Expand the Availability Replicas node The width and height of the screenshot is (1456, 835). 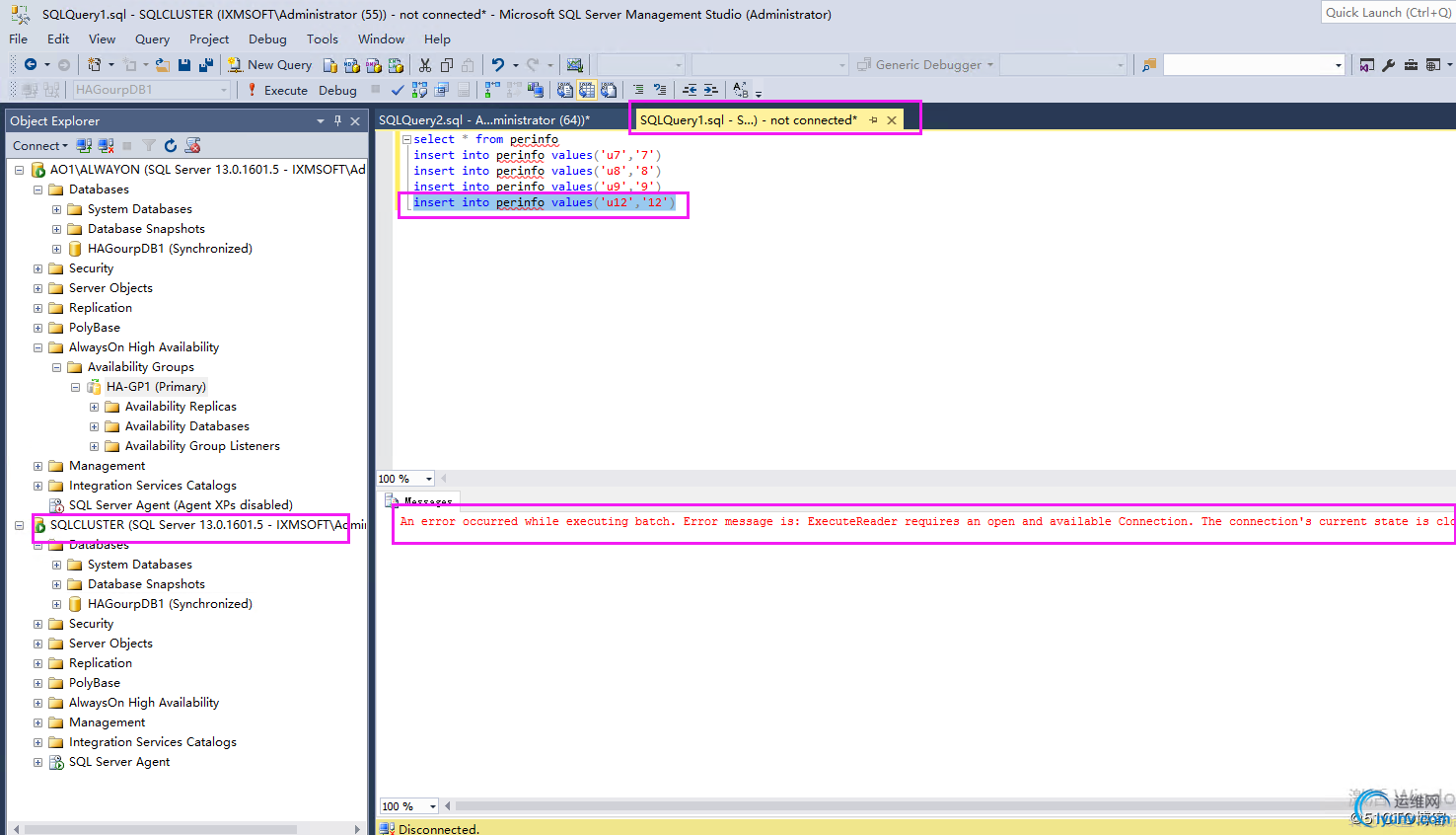(x=94, y=407)
